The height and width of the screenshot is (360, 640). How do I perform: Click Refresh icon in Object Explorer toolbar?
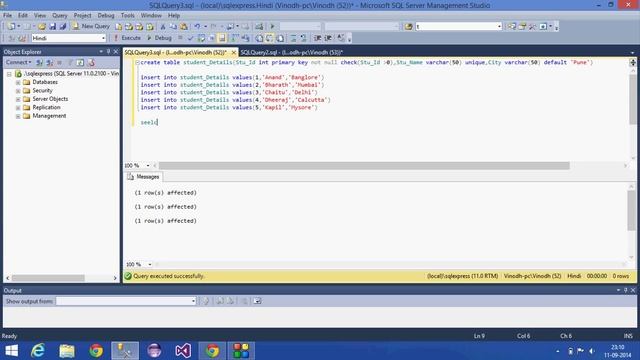80,62
